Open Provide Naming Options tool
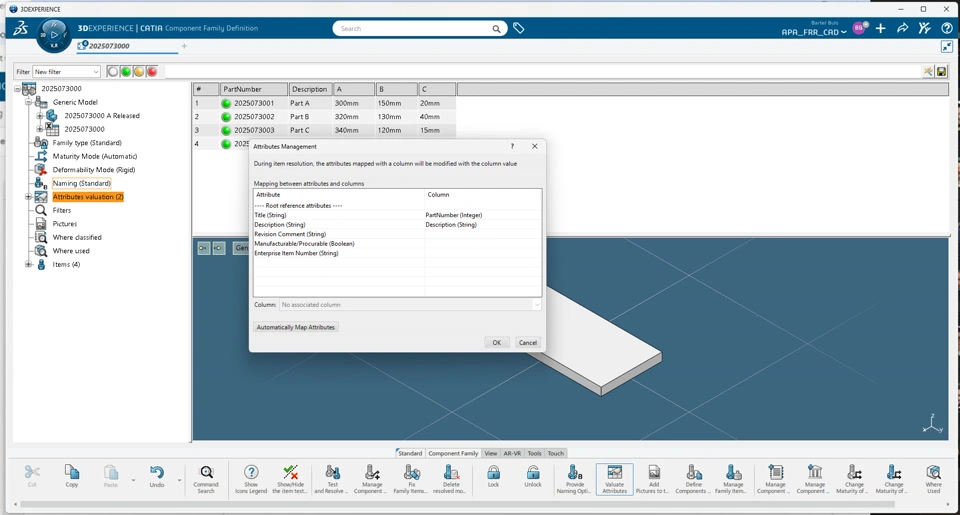This screenshot has height=515, width=960. (x=574, y=479)
